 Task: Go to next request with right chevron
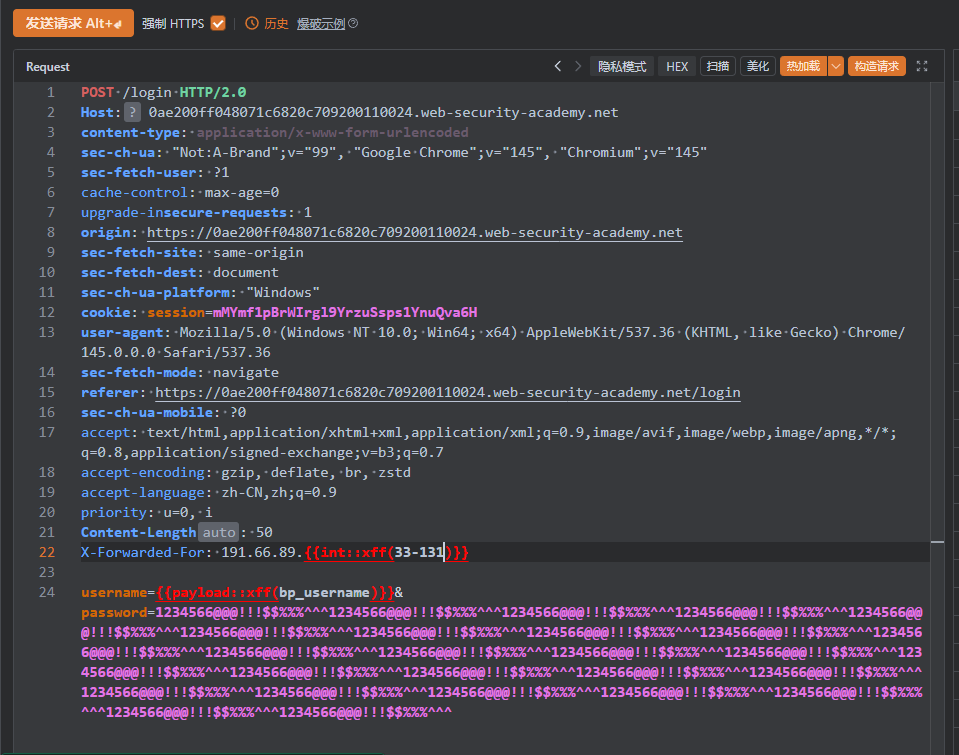(578, 66)
